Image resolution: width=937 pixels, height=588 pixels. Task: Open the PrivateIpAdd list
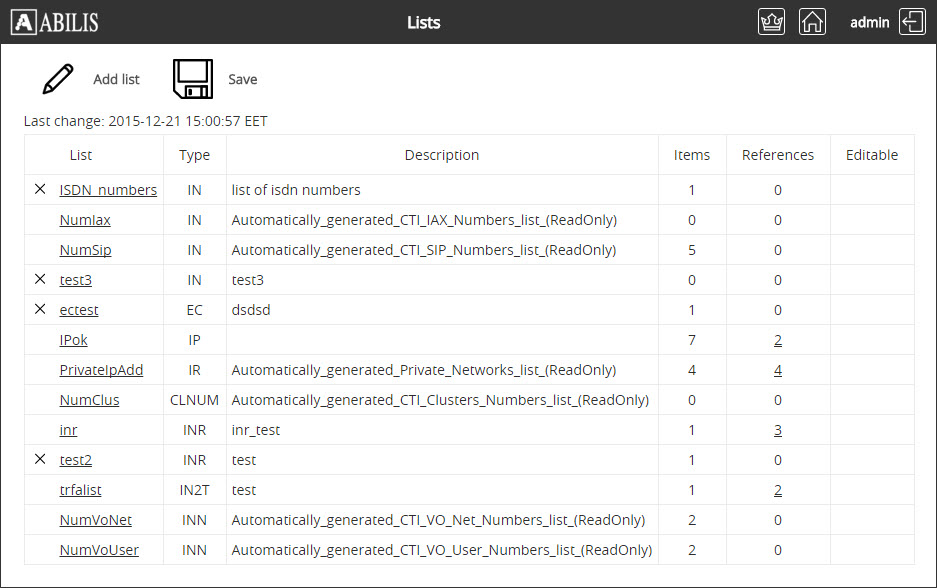coord(101,370)
